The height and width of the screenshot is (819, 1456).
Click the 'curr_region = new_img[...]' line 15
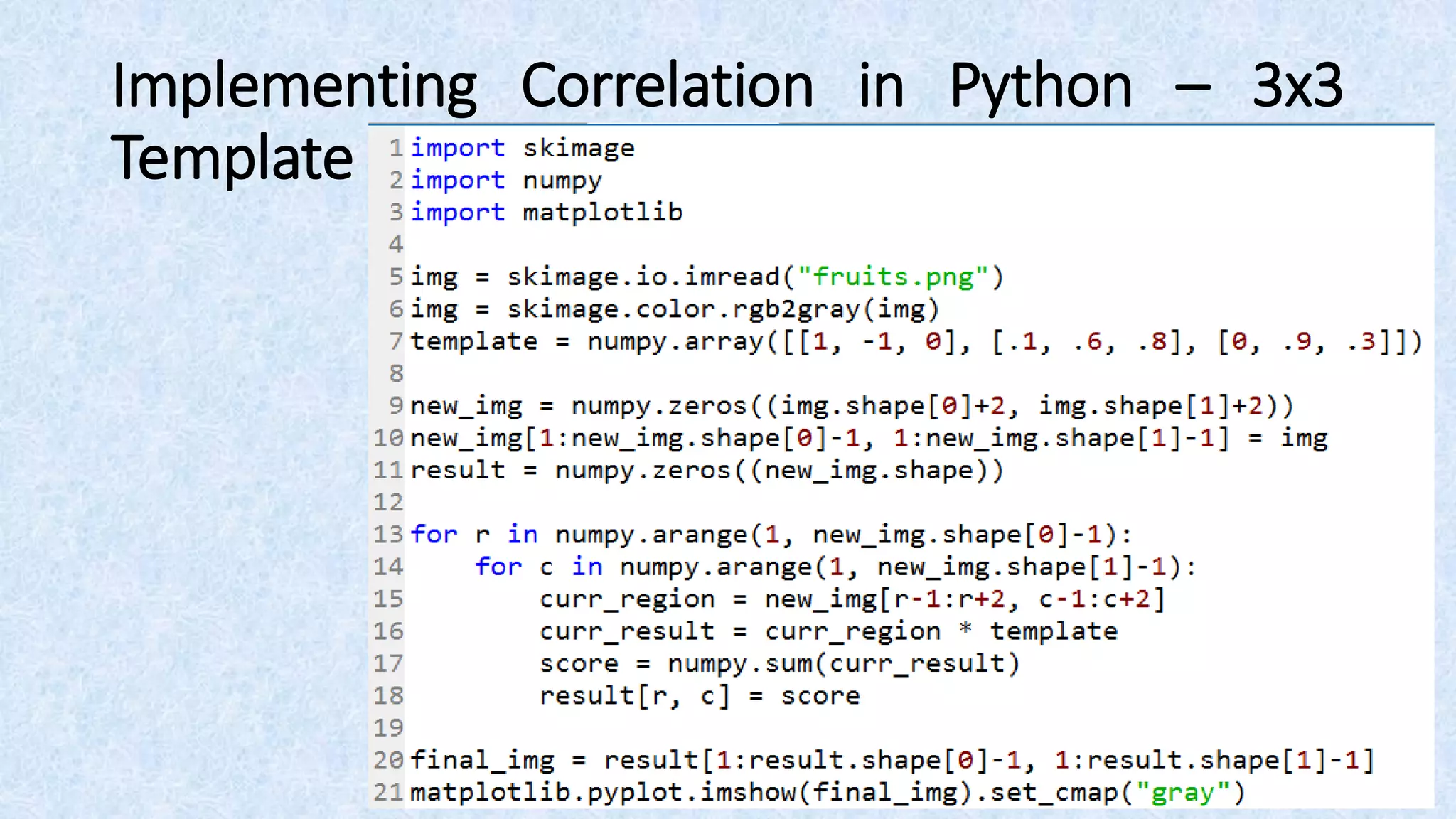pos(852,599)
